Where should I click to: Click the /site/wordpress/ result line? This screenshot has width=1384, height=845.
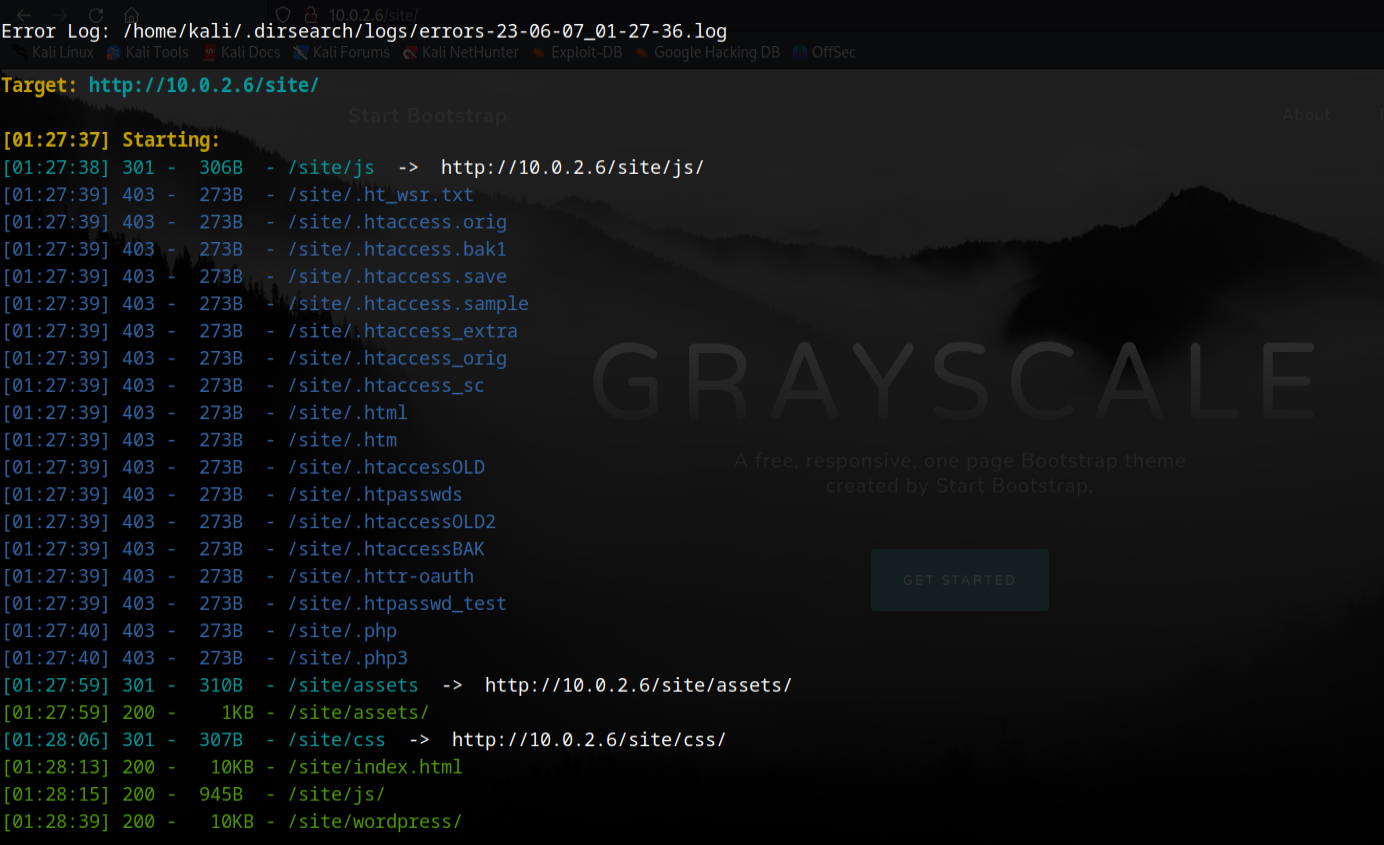coord(374,822)
